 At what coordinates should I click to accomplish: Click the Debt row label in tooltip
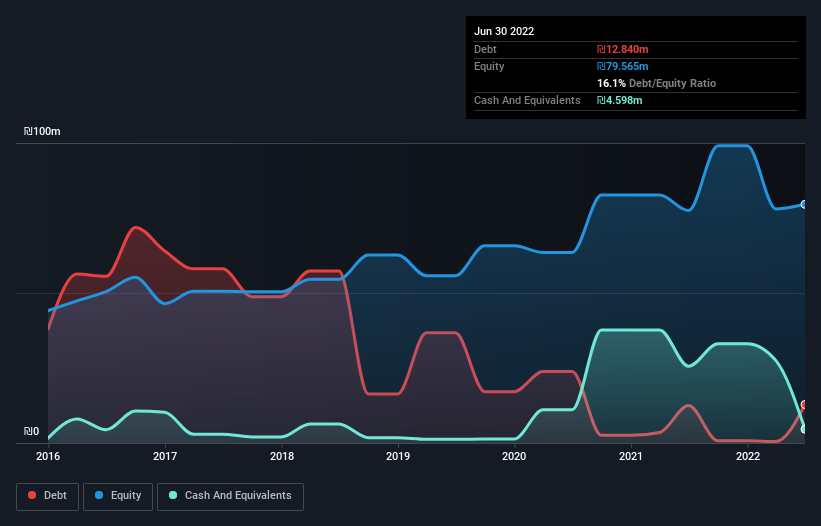click(485, 49)
